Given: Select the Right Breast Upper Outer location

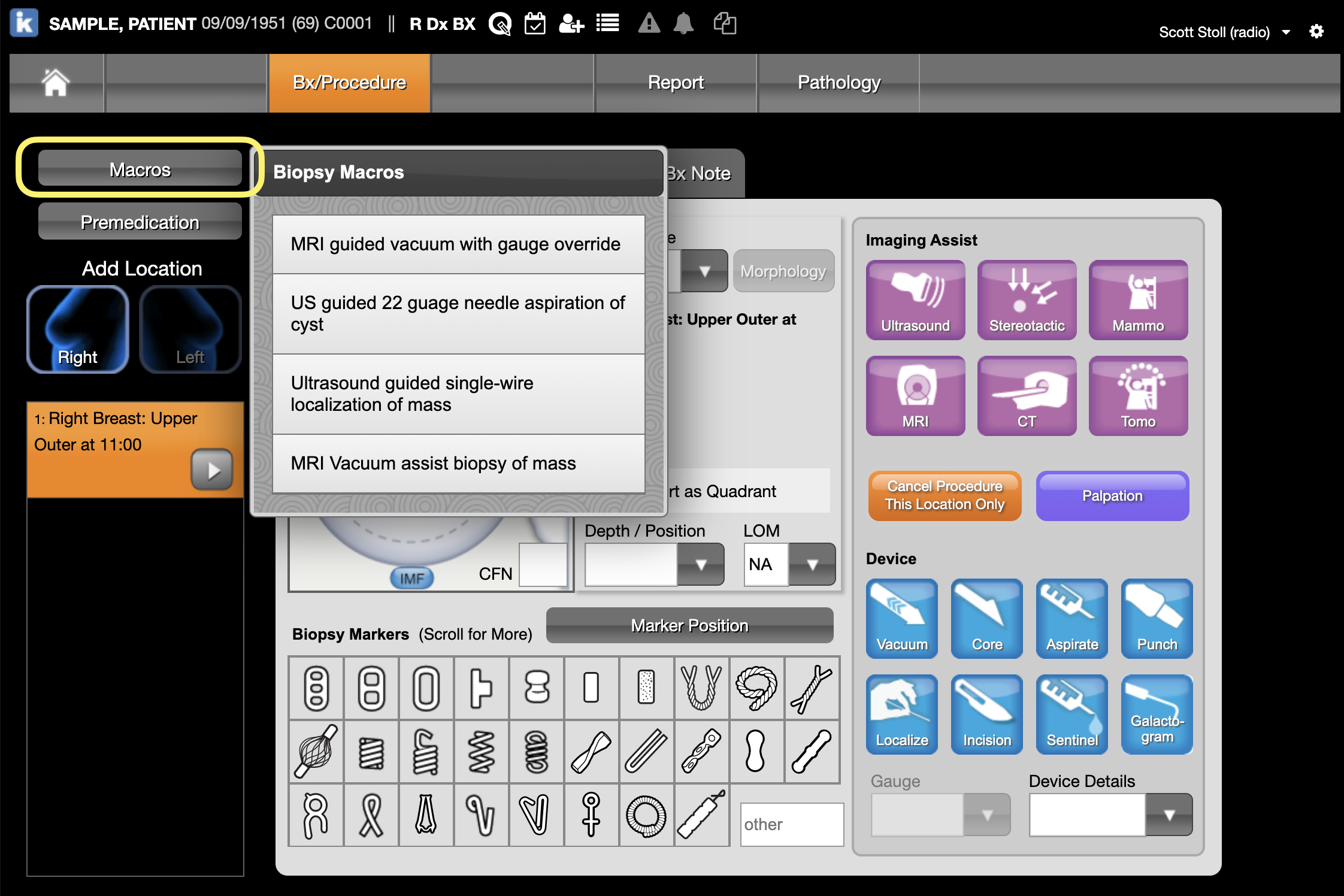Looking at the screenshot, I should point(135,450).
